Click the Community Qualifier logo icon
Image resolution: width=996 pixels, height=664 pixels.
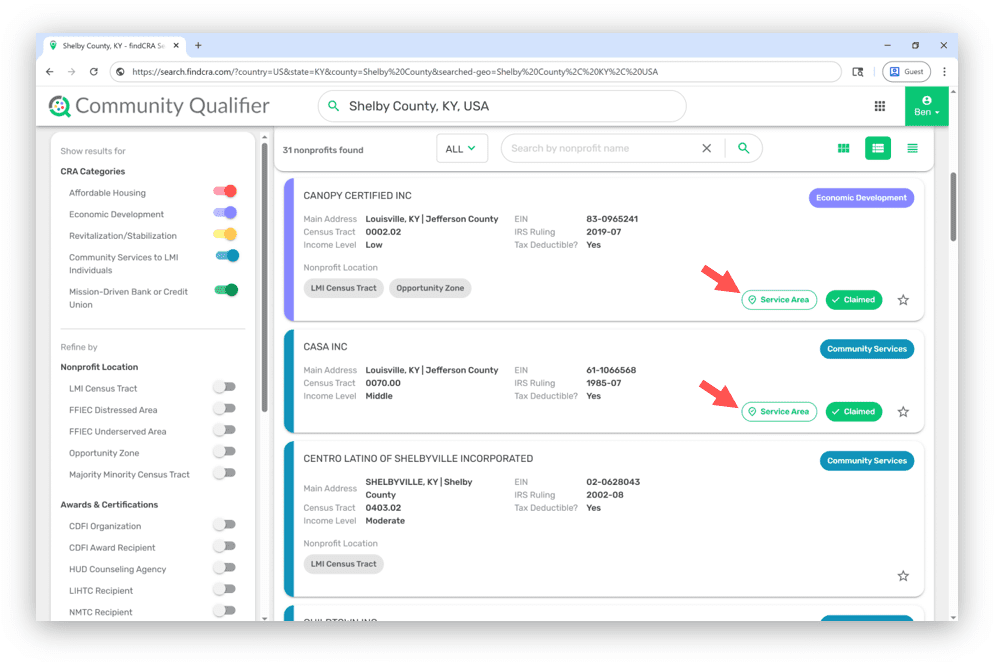[60, 106]
